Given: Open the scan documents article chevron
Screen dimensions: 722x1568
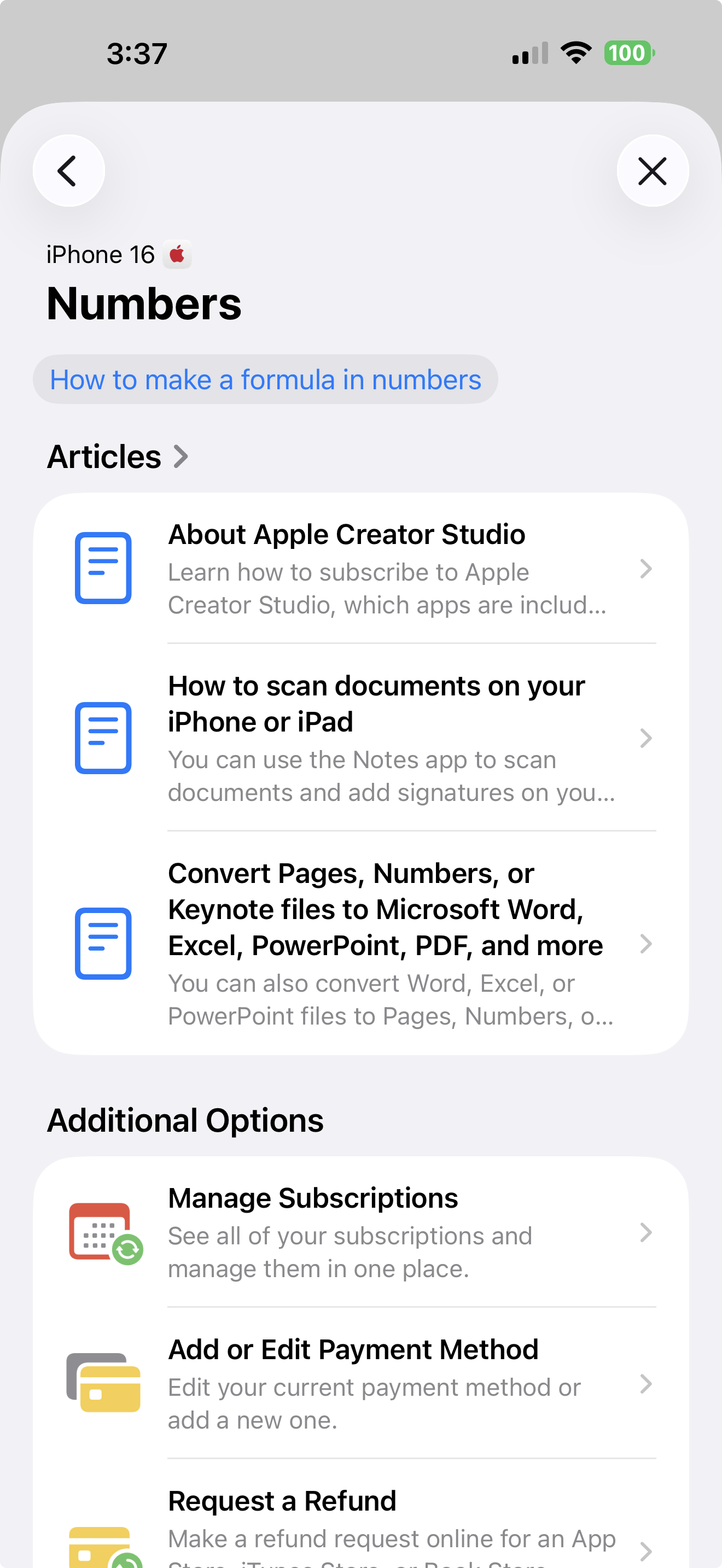Looking at the screenshot, I should [646, 738].
